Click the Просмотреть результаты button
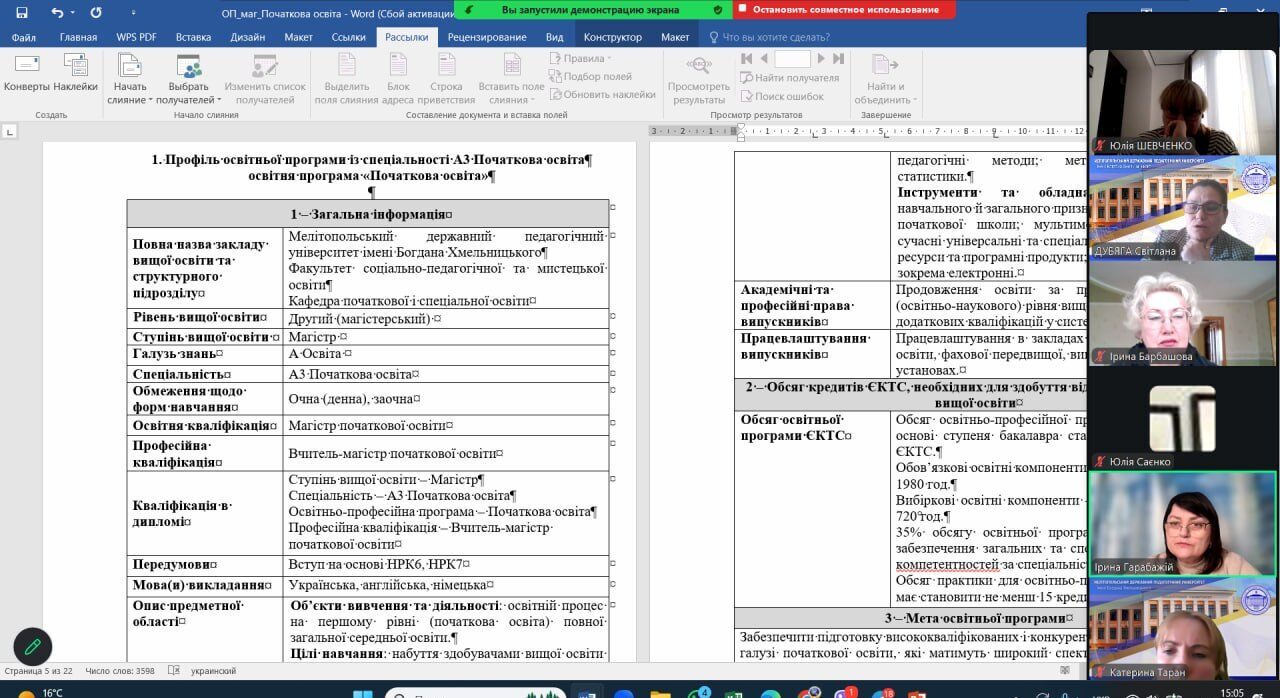1280x698 pixels. point(699,79)
